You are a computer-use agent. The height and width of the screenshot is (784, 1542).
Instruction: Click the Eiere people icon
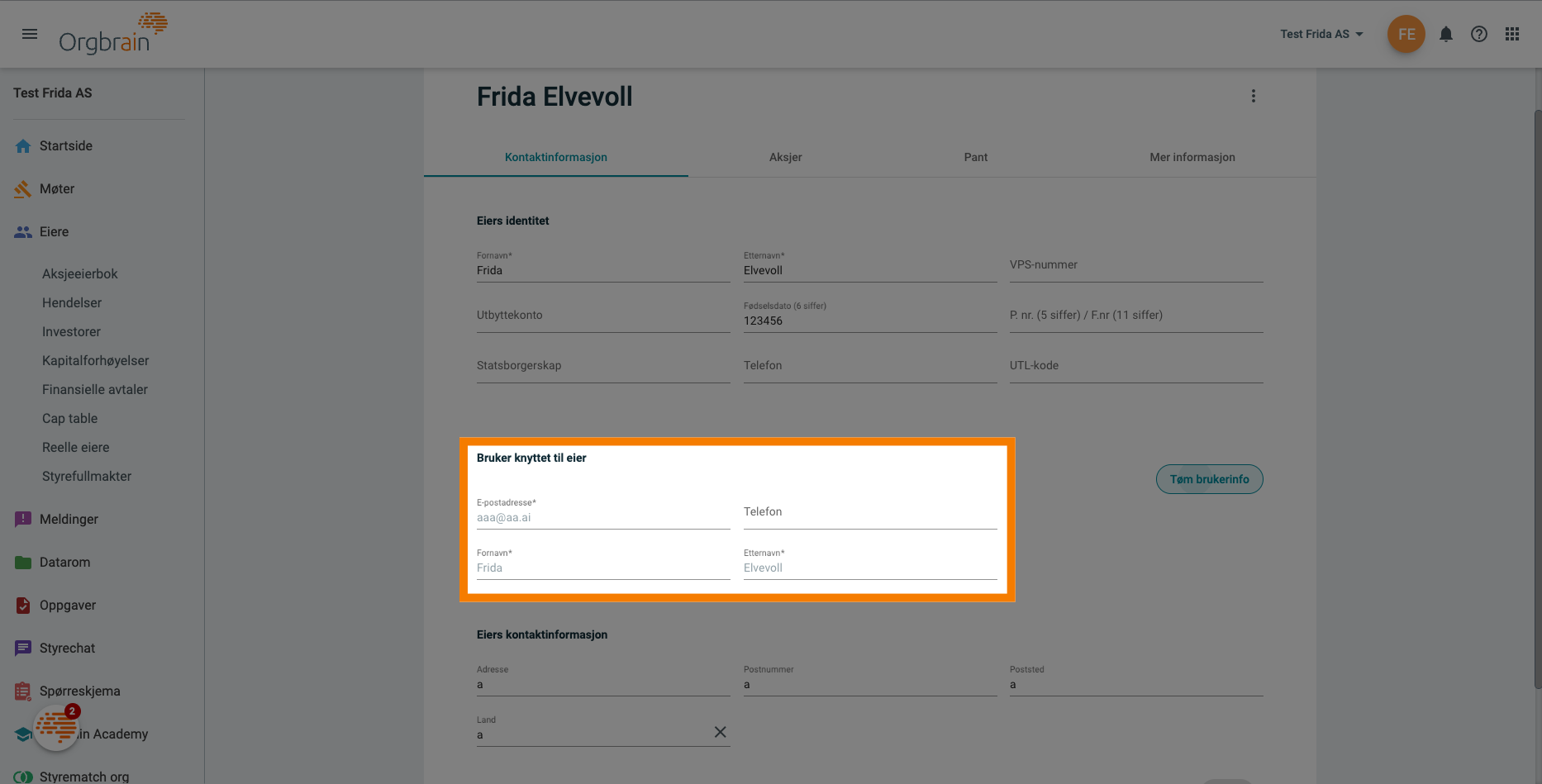click(23, 232)
